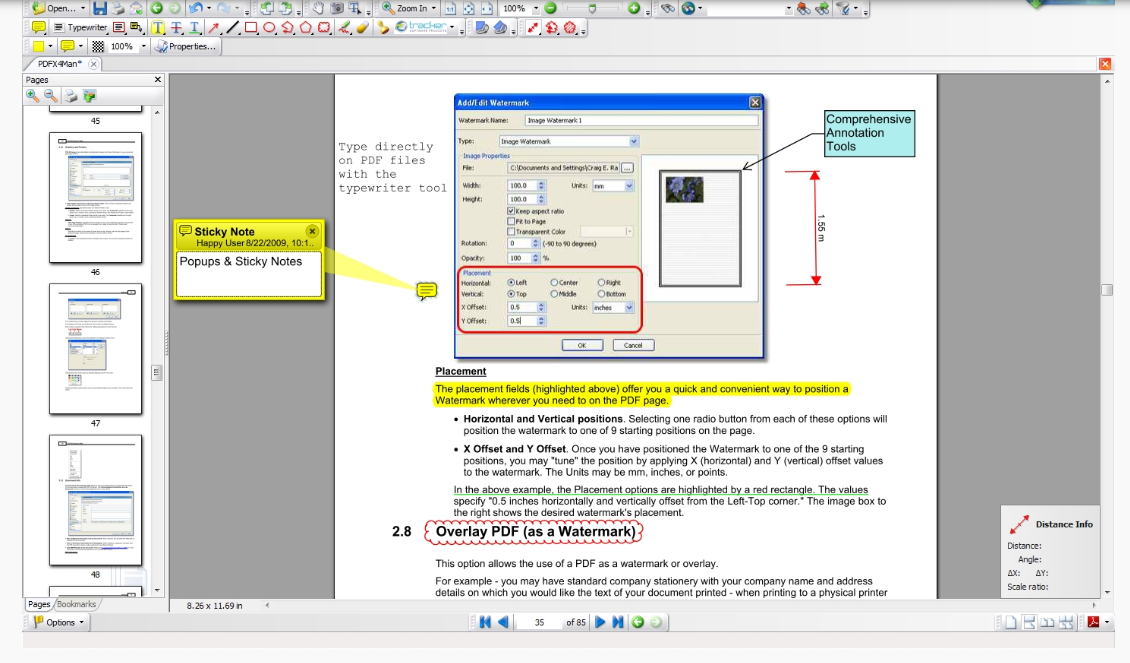Close the Pages panel with its X
This screenshot has height=663, width=1130.
point(158,79)
